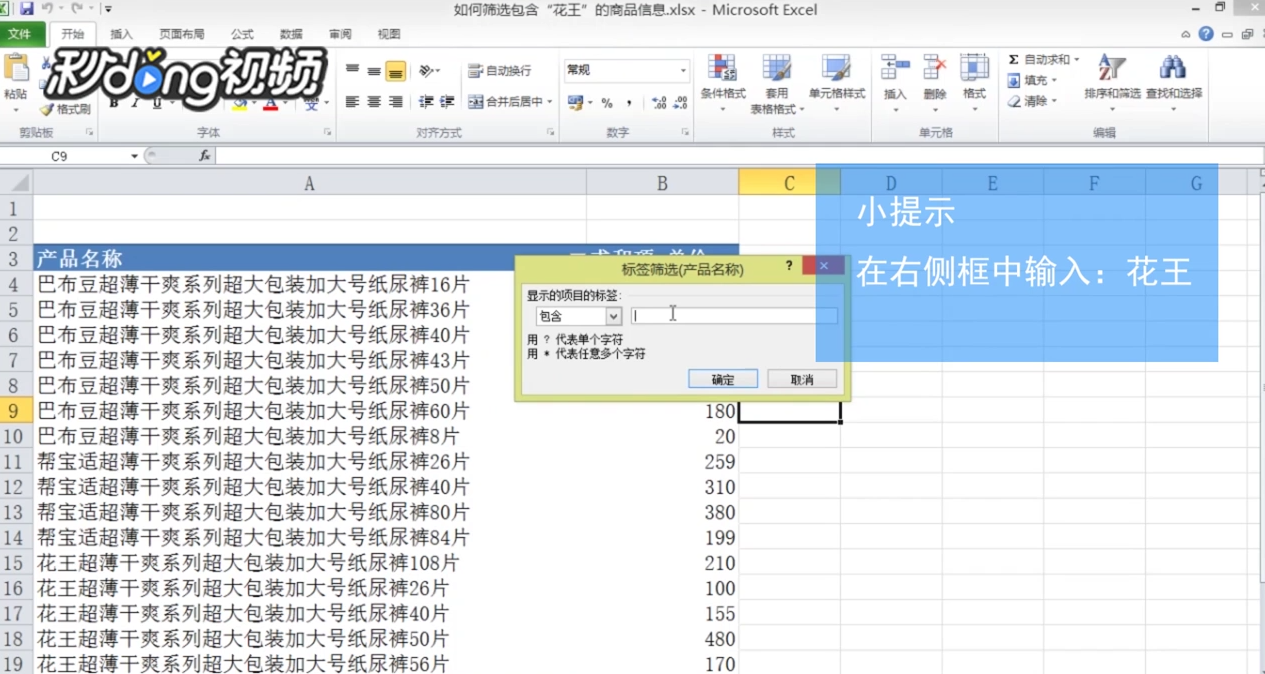
Task: Click the yellow fill color icon
Action: 239,103
